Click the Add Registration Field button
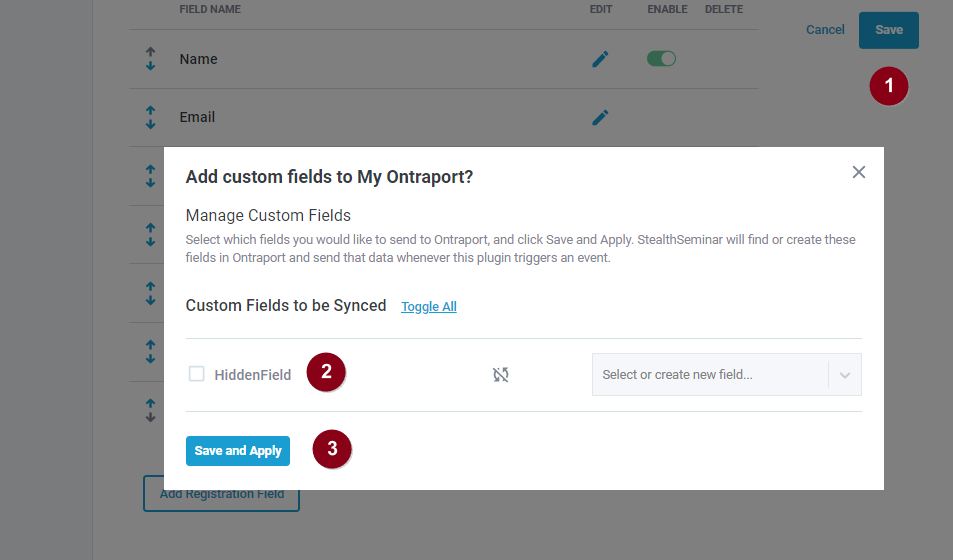The height and width of the screenshot is (560, 953). pyautogui.click(x=221, y=494)
